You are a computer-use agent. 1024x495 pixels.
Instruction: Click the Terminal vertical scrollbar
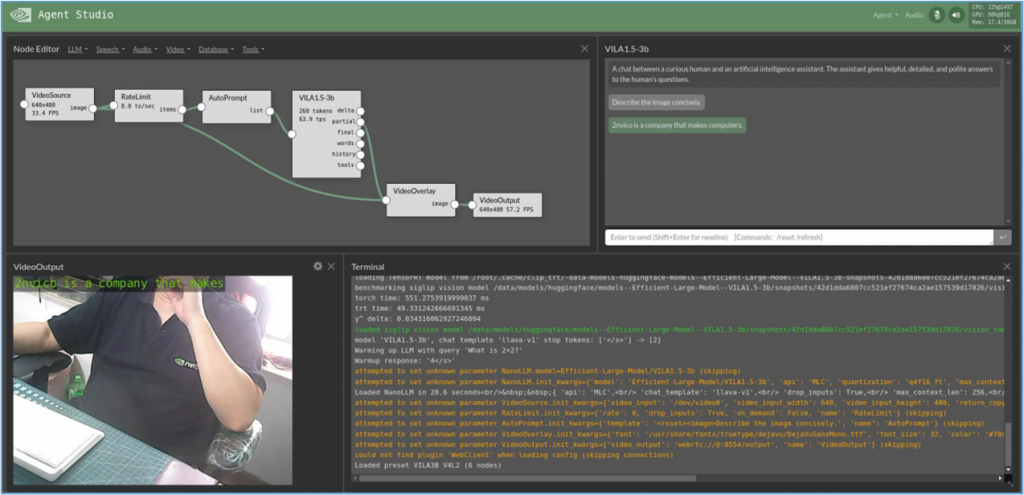(x=1008, y=449)
